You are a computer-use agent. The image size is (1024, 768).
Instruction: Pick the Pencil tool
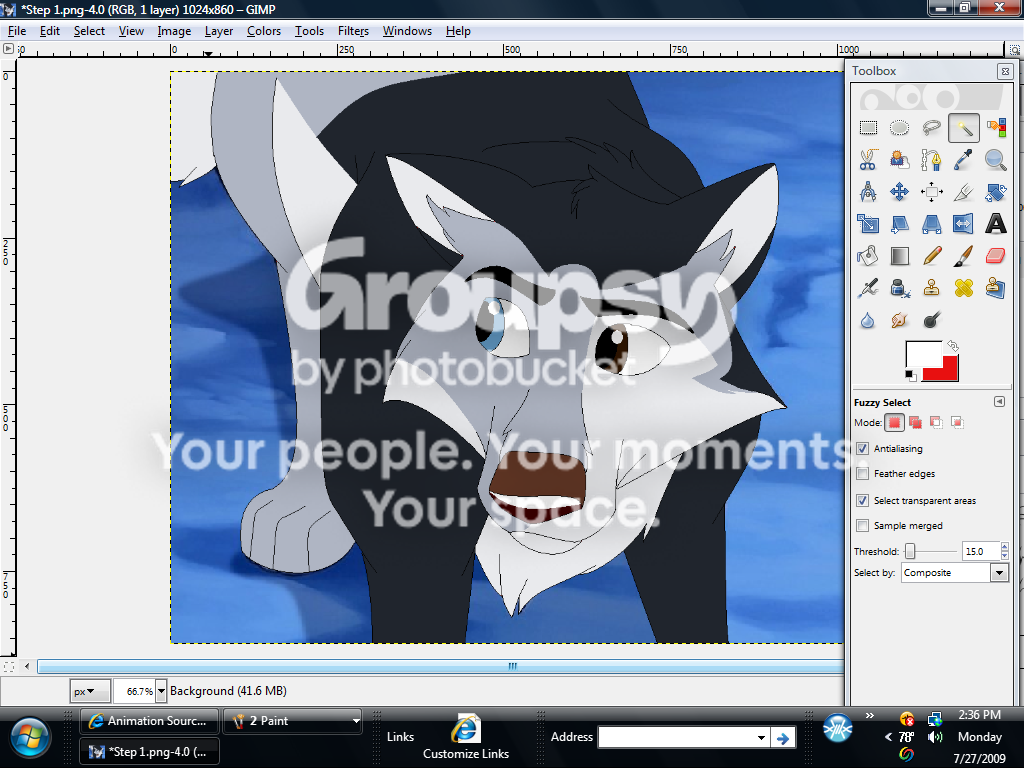click(932, 256)
